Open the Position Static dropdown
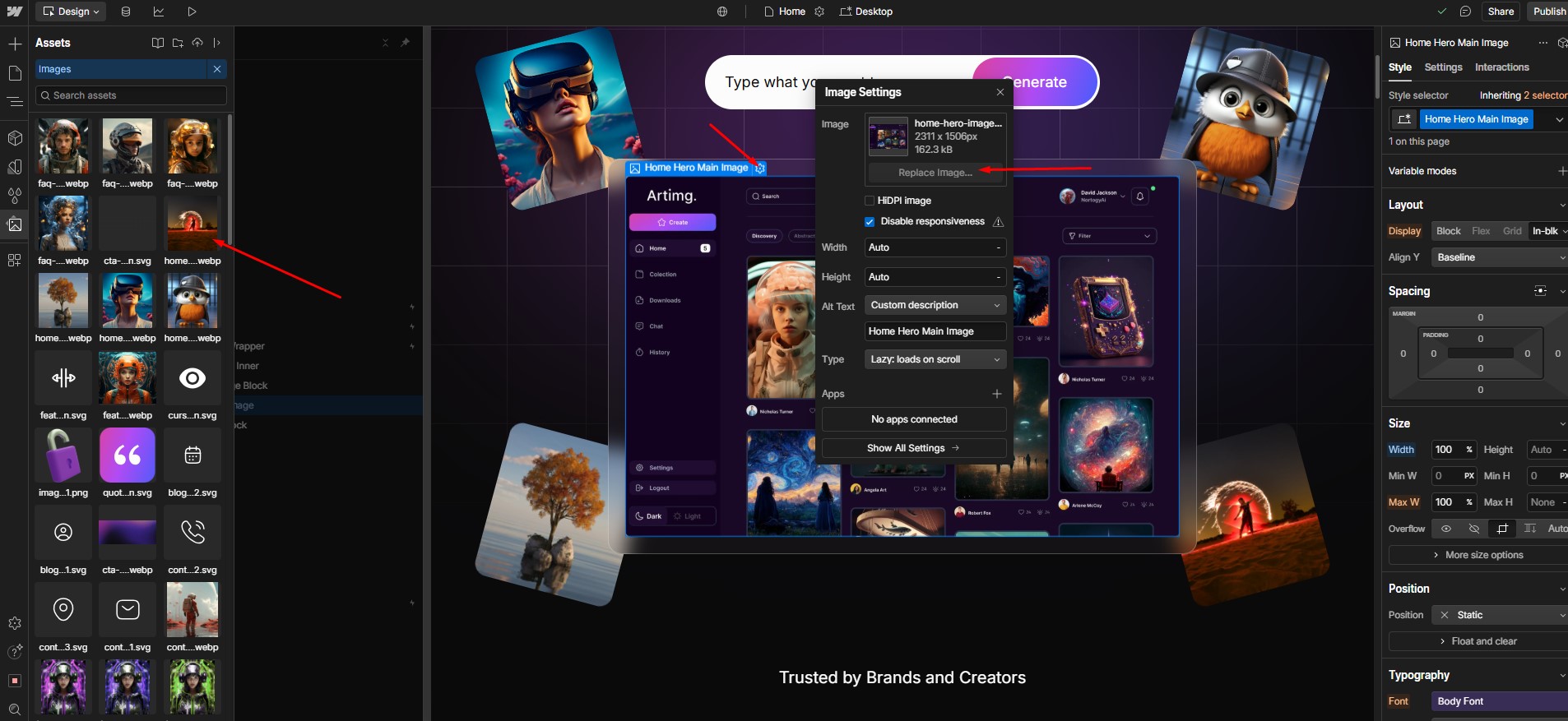The image size is (1568, 721). (x=1500, y=615)
